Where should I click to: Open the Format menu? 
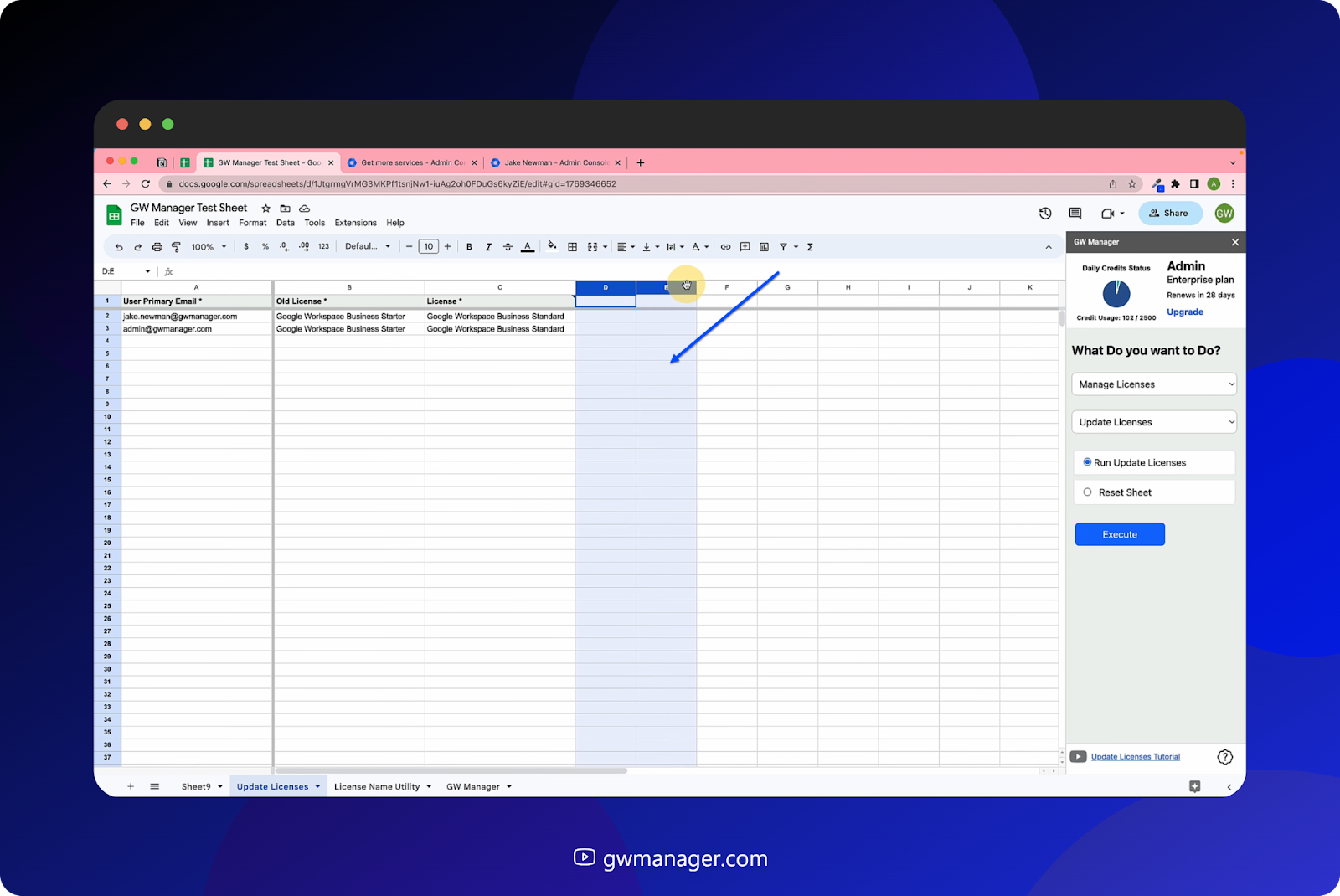click(x=253, y=223)
